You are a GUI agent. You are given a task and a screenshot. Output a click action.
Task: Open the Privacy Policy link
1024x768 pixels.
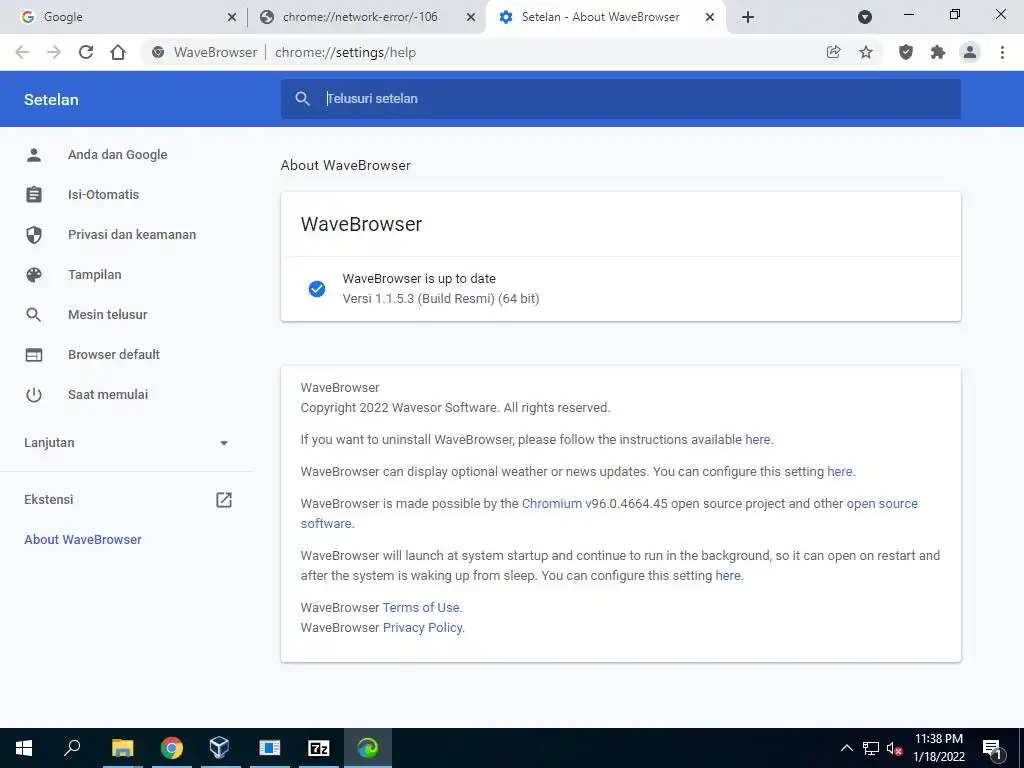423,628
